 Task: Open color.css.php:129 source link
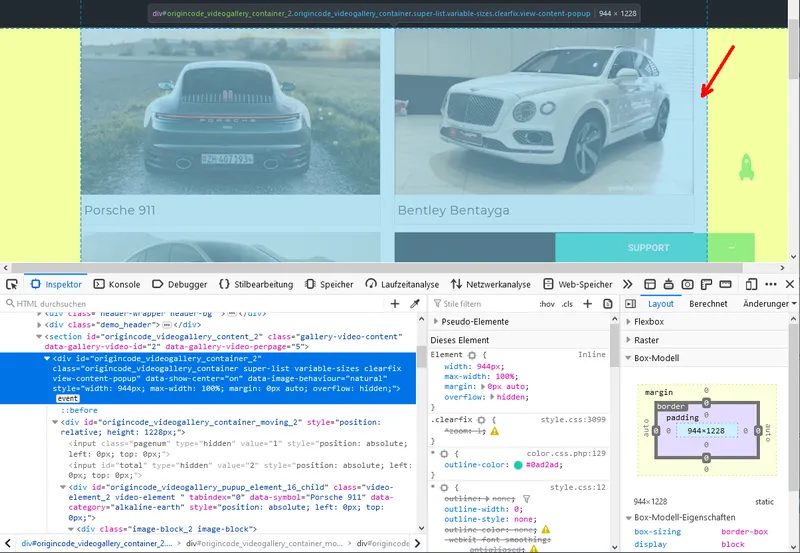point(566,454)
